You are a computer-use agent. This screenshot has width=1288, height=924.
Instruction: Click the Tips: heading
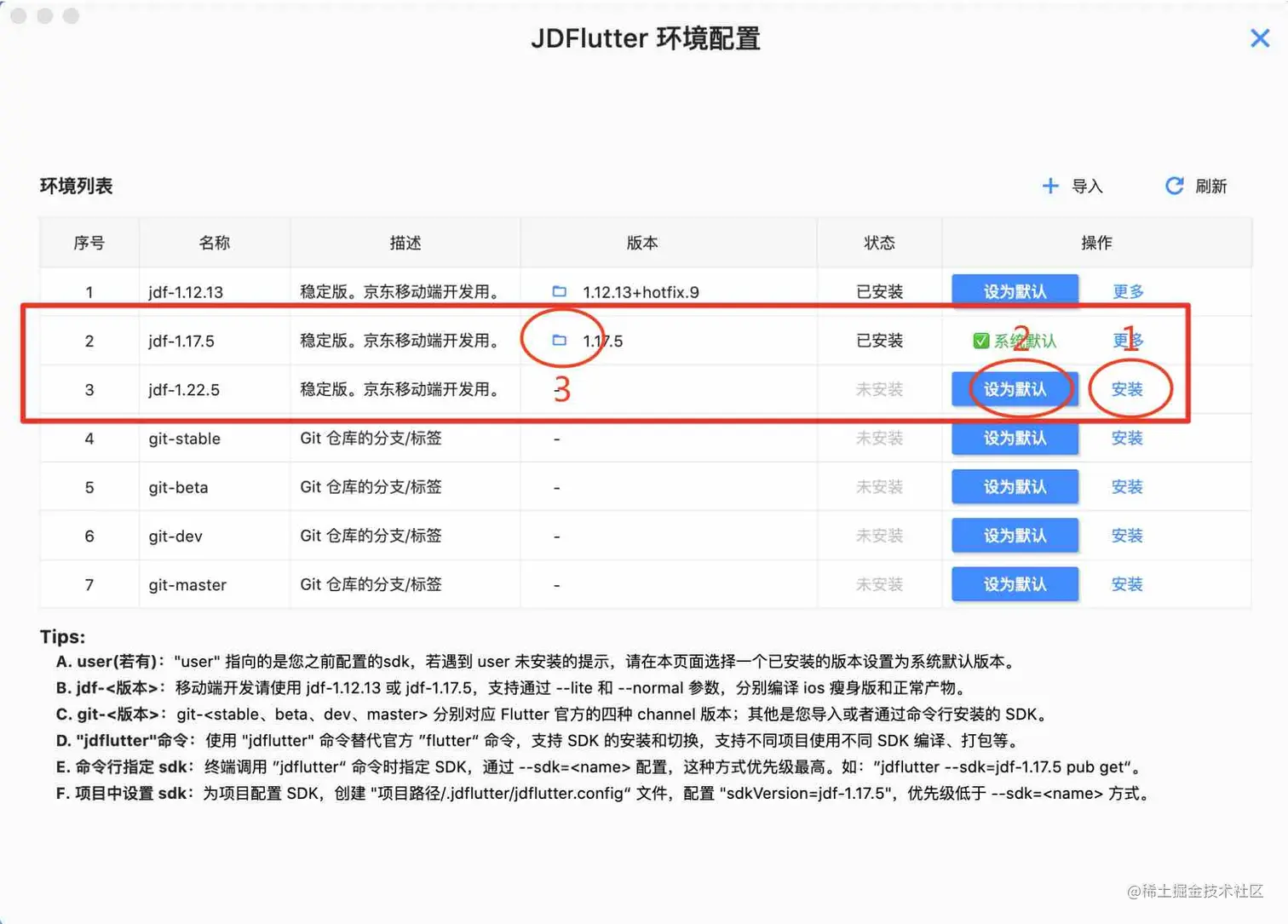[x=62, y=636]
